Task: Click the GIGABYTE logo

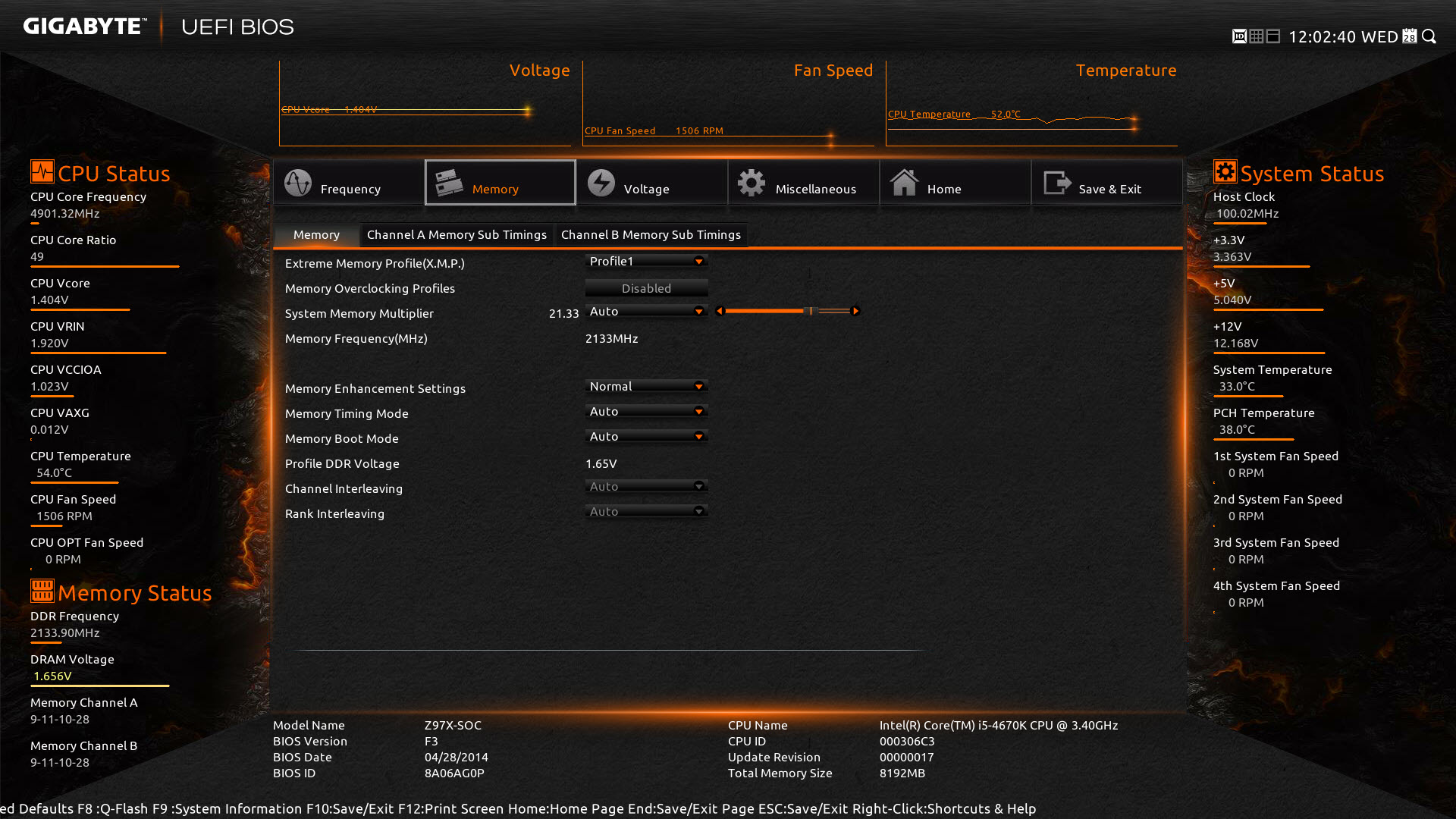Action: [84, 27]
